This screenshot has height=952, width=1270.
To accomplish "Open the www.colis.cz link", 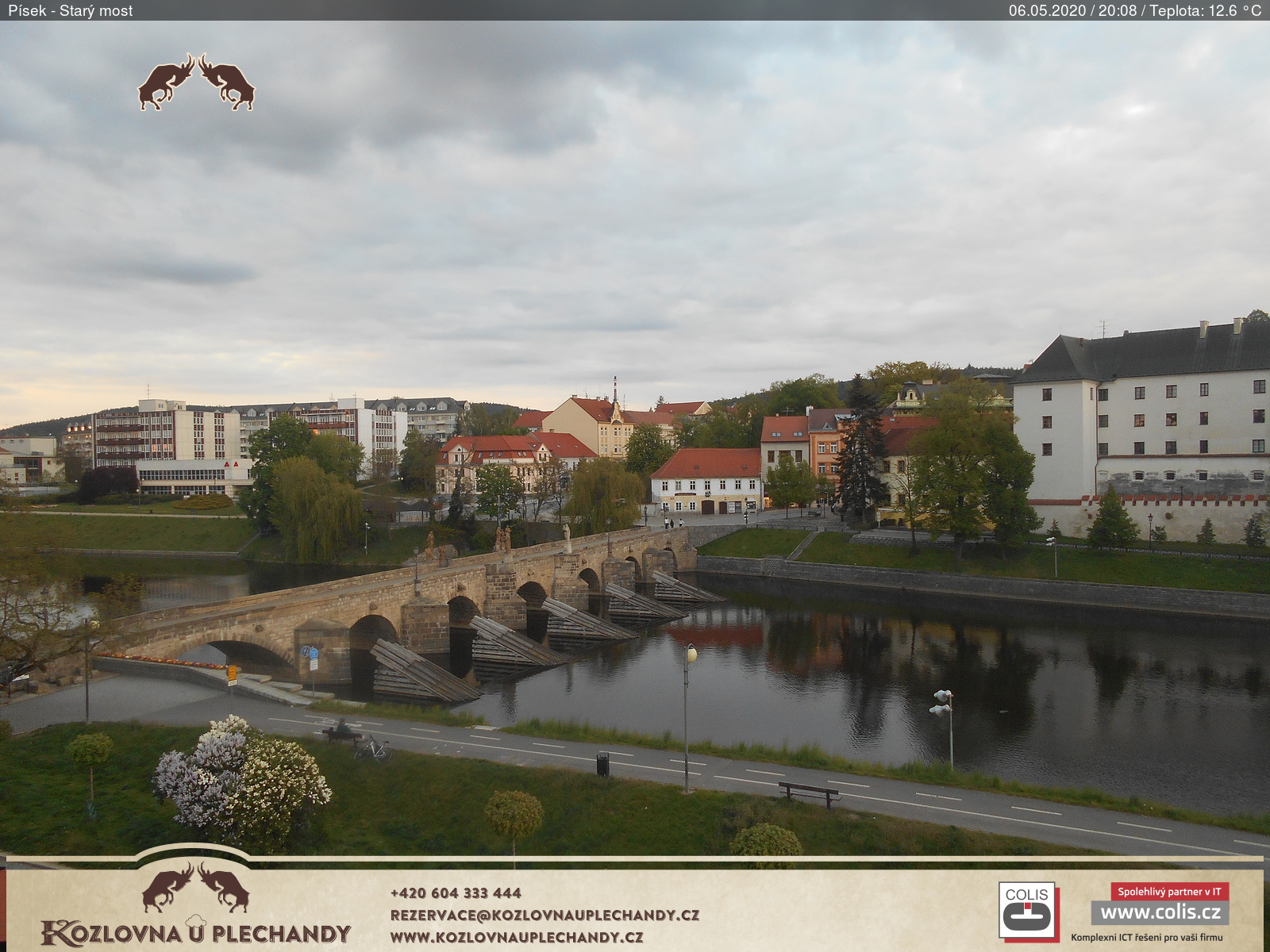I will (x=1160, y=912).
